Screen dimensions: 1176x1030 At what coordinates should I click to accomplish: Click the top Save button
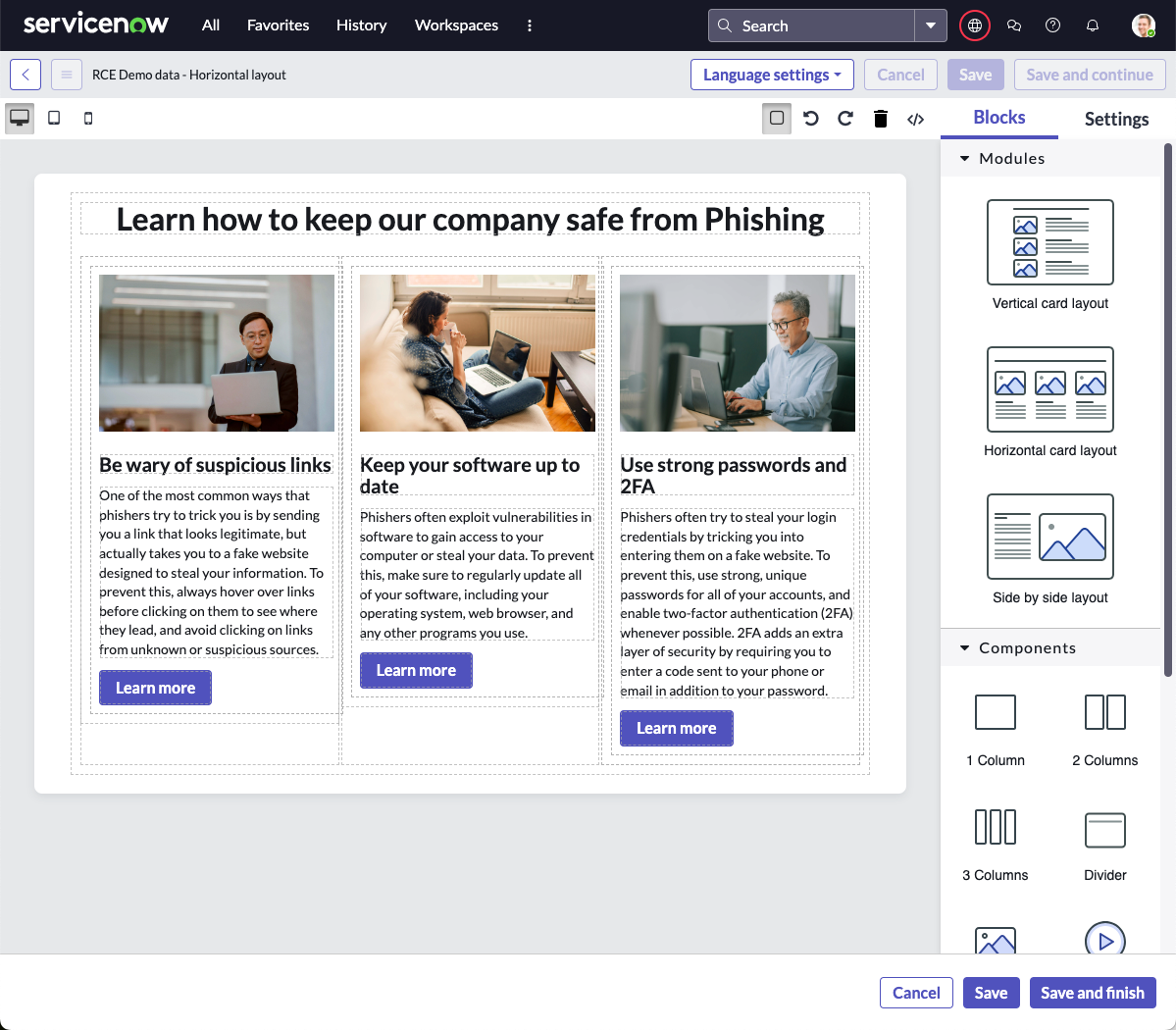click(975, 75)
